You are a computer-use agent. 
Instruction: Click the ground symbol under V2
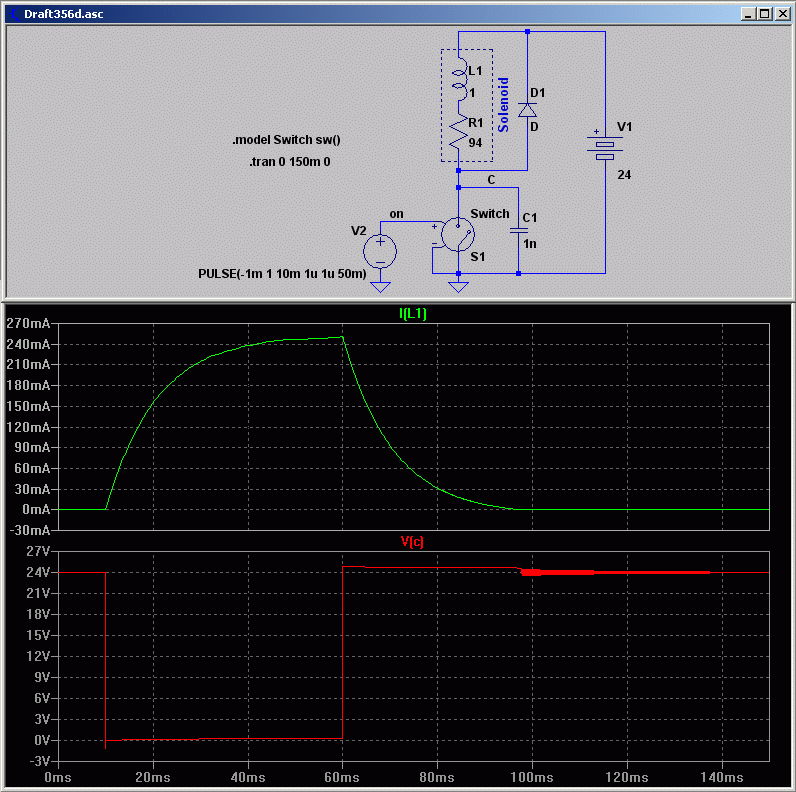(x=380, y=287)
